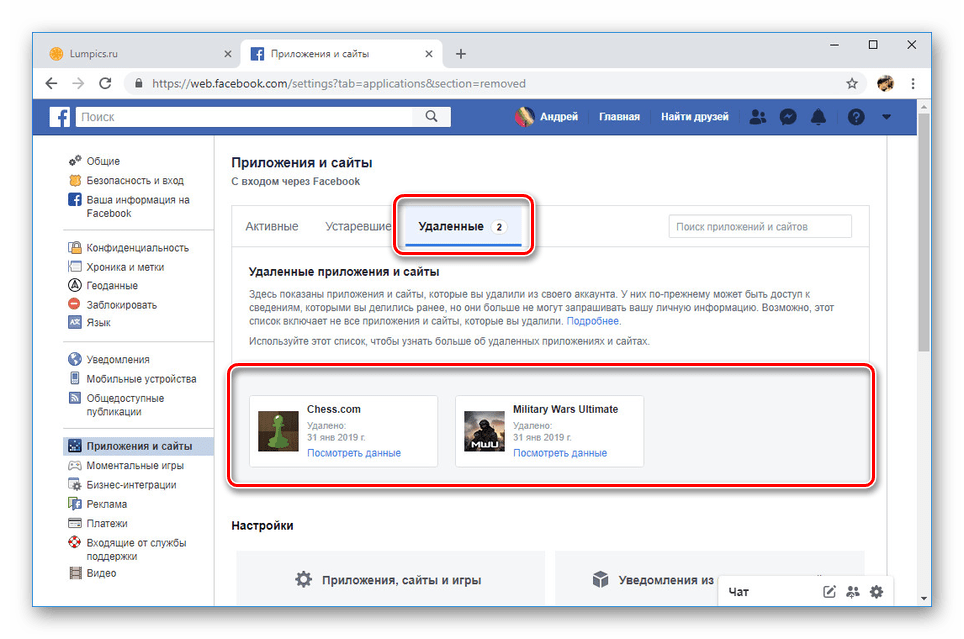This screenshot has width=964, height=639.
Task: Click the new message compose icon in chat
Action: coord(829,592)
